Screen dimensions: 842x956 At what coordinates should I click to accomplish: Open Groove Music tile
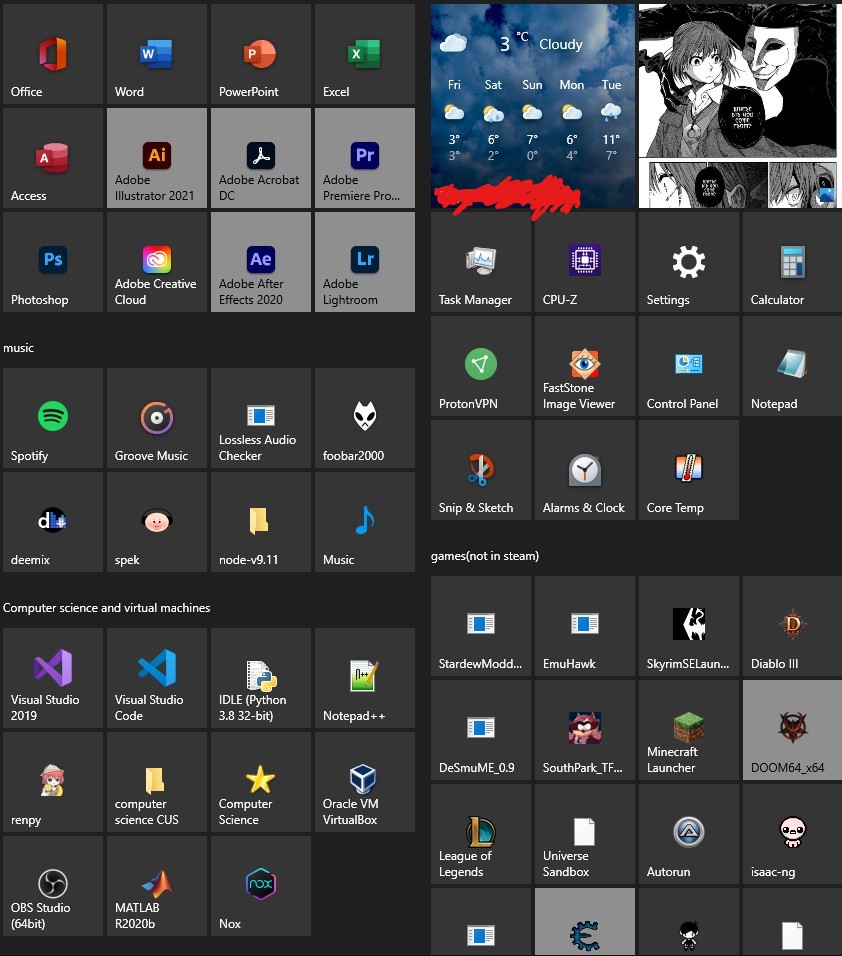[x=157, y=418]
